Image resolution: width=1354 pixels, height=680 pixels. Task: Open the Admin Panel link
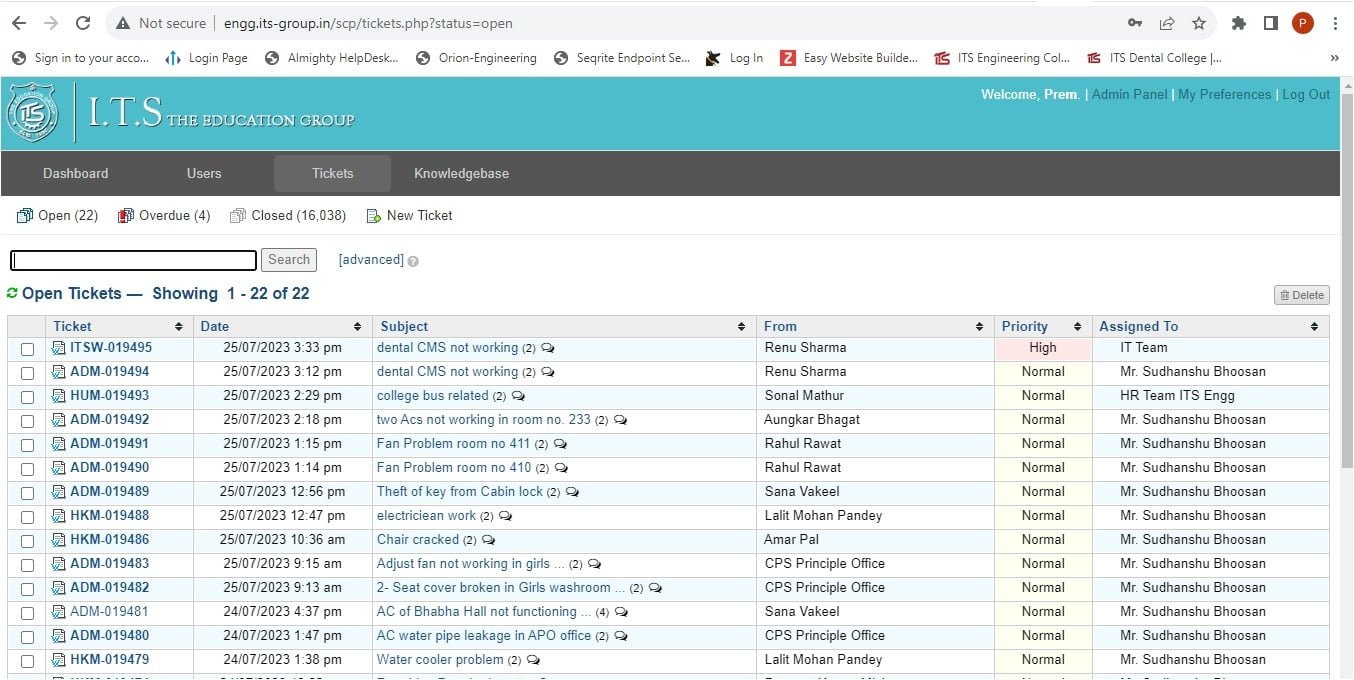(1129, 94)
